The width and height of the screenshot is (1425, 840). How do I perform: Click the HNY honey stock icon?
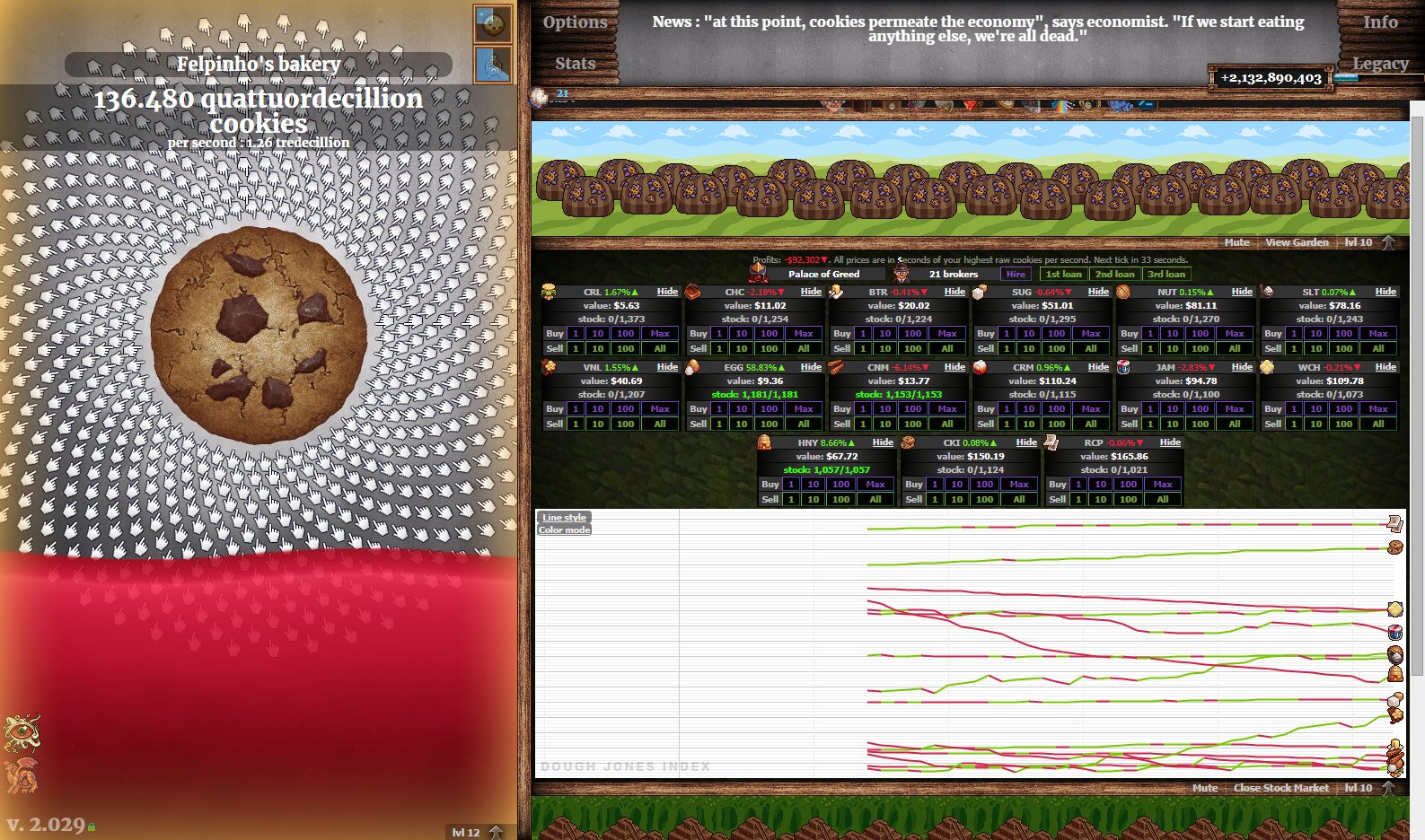[764, 442]
